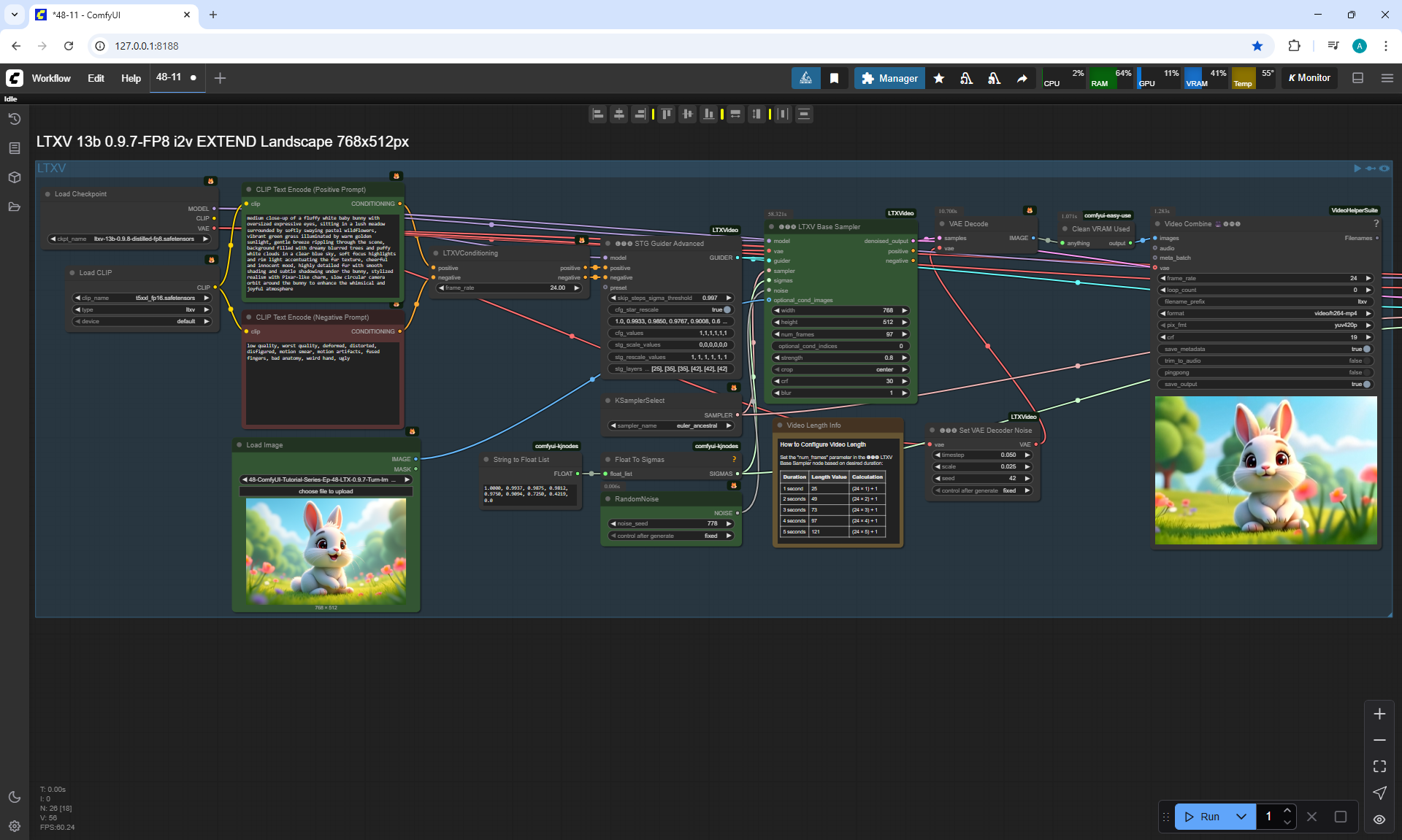The width and height of the screenshot is (1402, 840).
Task: Click the strength slider in LTXV Base Sampler
Action: coord(840,358)
